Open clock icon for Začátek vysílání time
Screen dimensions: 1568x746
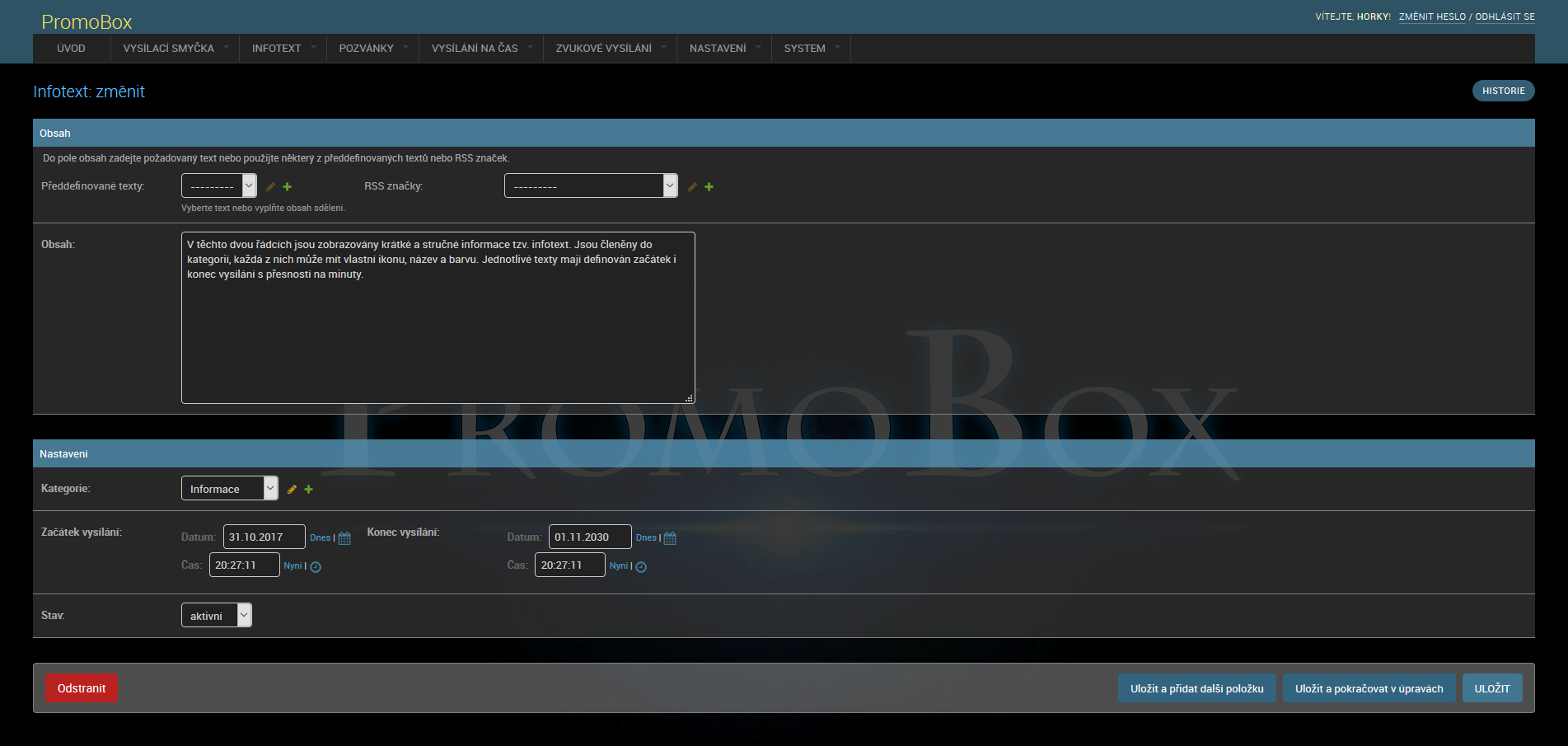tap(316, 567)
